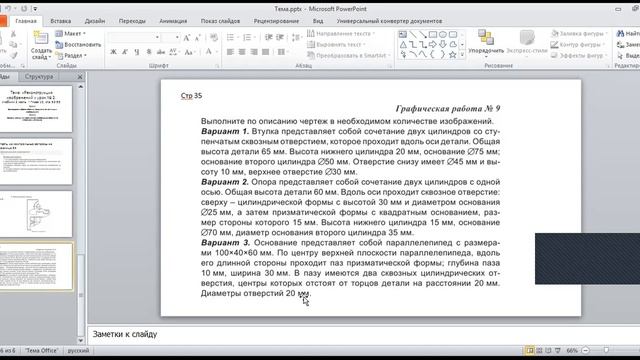640x360 pixels.
Task: Open the Вставка ribbon tab
Action: pos(61,21)
